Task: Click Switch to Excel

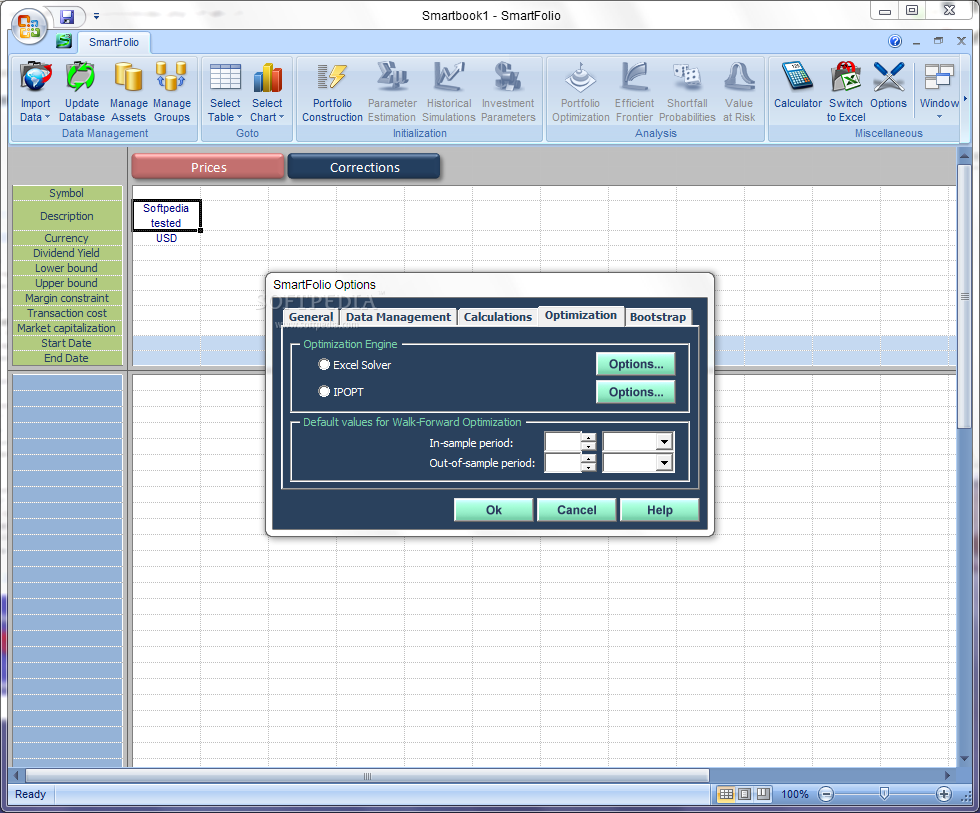Action: click(846, 92)
